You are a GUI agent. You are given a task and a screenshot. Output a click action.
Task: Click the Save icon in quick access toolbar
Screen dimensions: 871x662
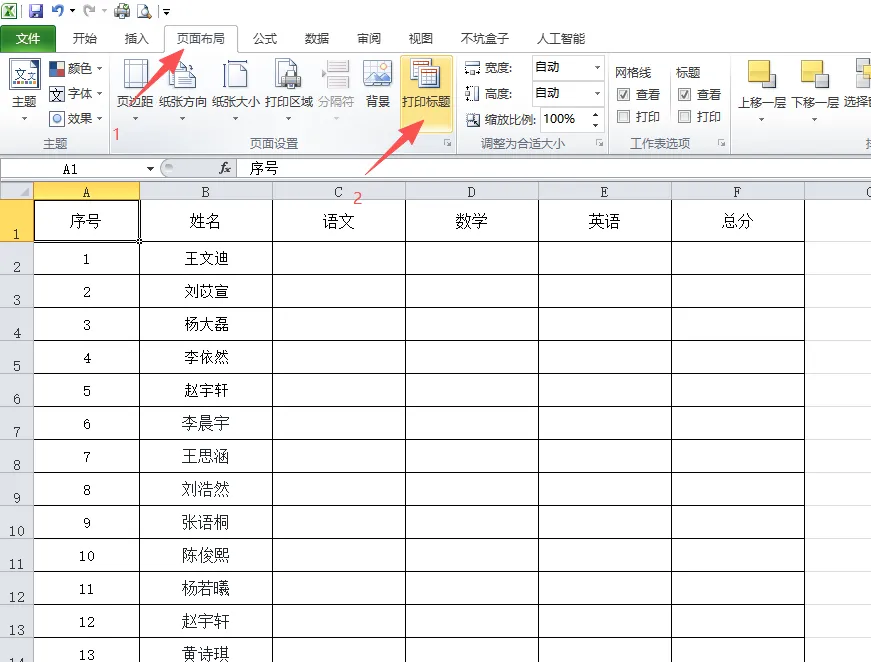36,11
